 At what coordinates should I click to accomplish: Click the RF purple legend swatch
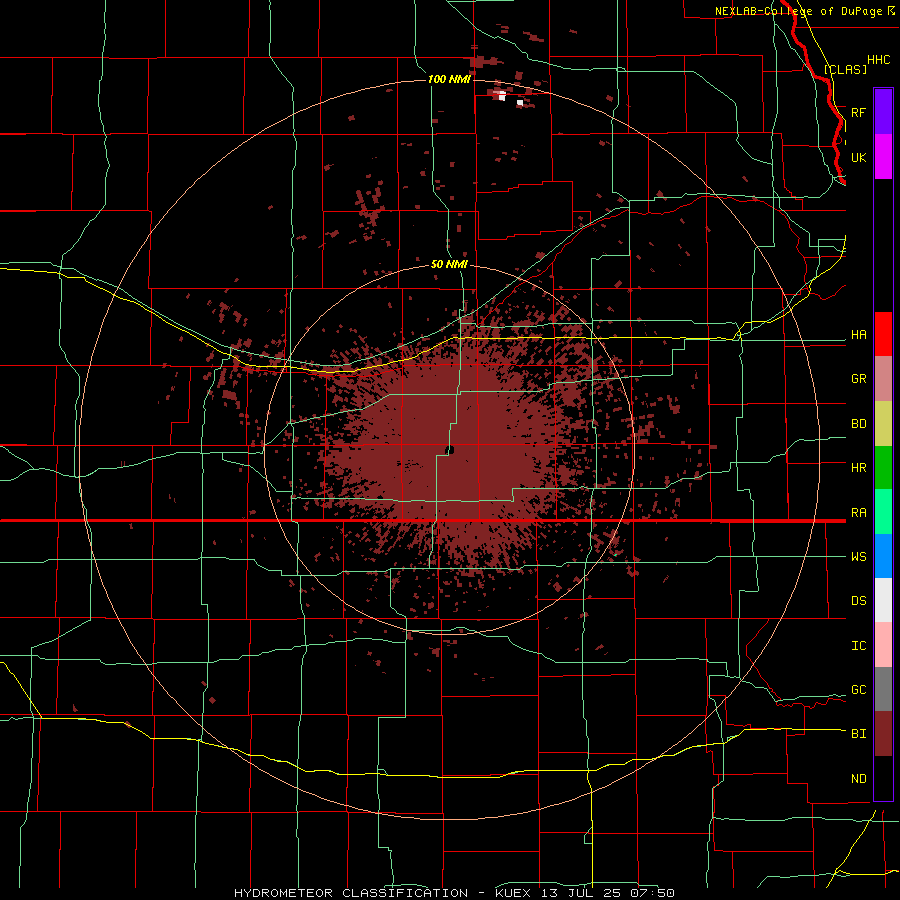pyautogui.click(x=883, y=111)
